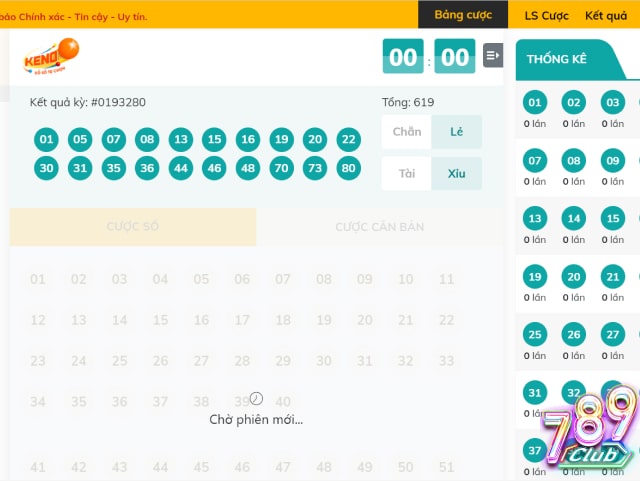Click the Keno logo icon
The image size is (640, 481).
51,56
